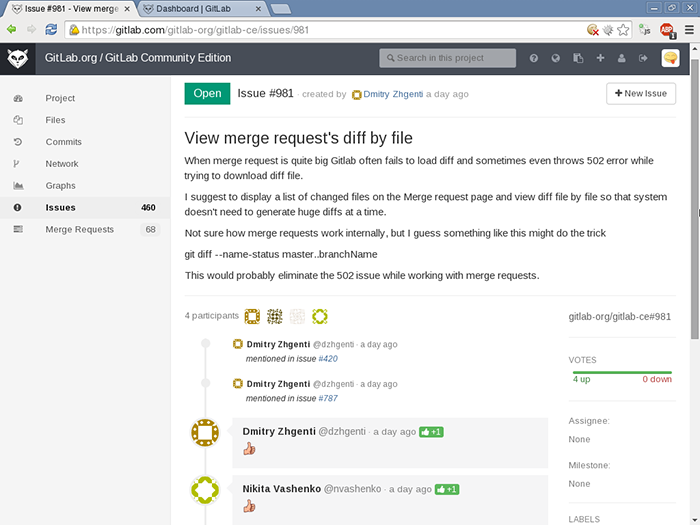Viewport: 700px width, 525px height.
Task: Click the Open status badge
Action: point(207,94)
